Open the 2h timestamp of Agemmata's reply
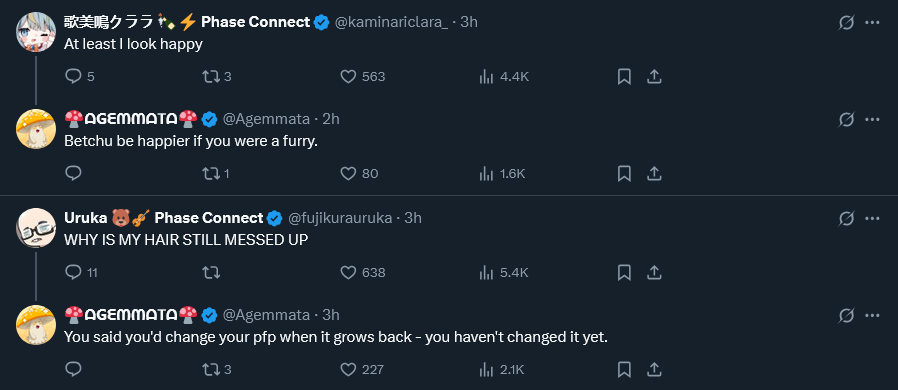898x390 pixels. click(x=331, y=119)
